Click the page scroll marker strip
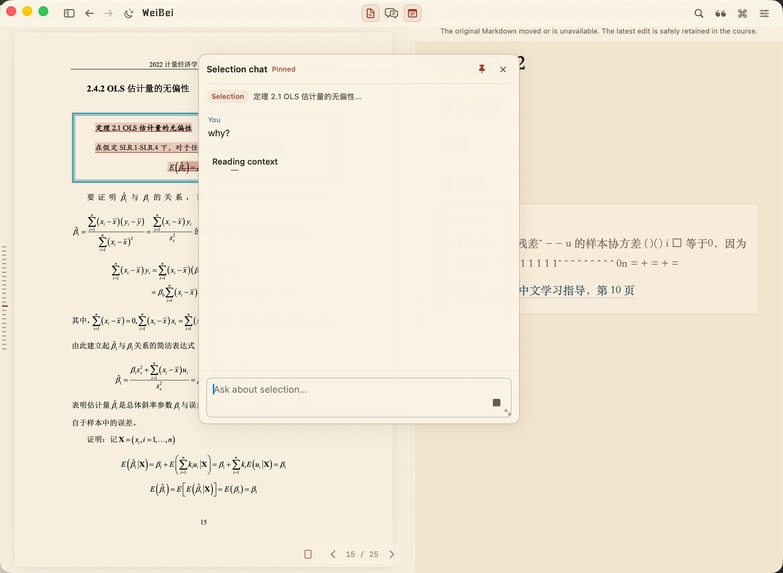The image size is (783, 573). (x=4, y=297)
